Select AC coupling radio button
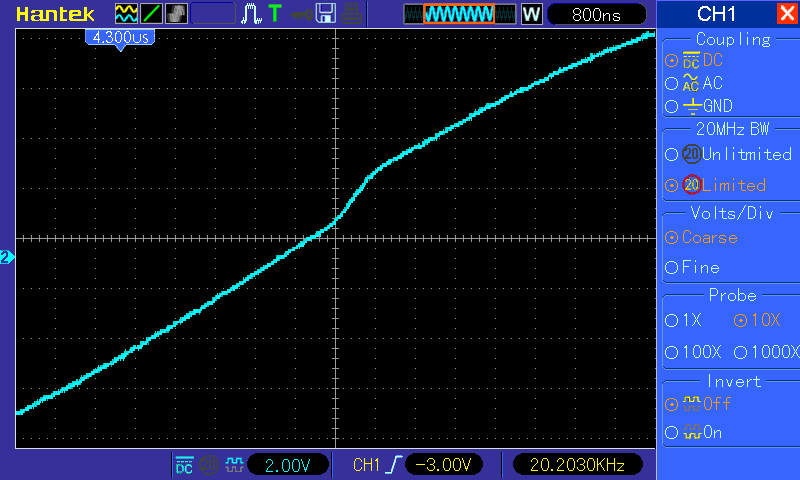Viewport: 800px width, 480px height. coord(671,83)
